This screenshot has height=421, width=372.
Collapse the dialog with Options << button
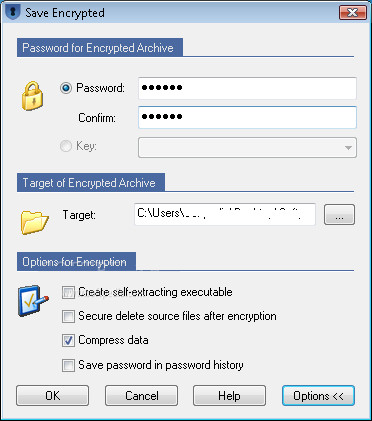pyautogui.click(x=318, y=396)
